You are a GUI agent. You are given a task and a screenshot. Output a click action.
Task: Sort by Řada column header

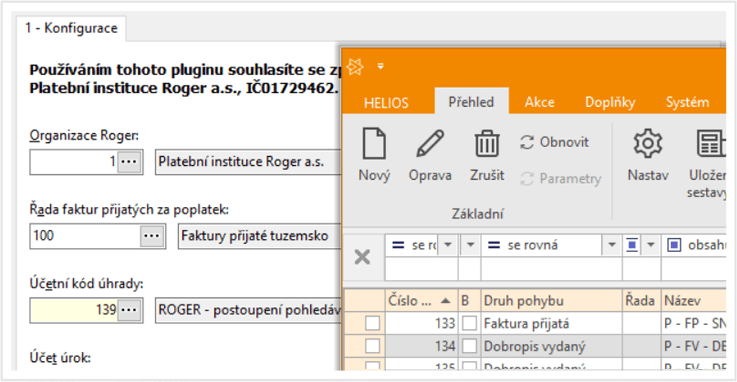641,301
